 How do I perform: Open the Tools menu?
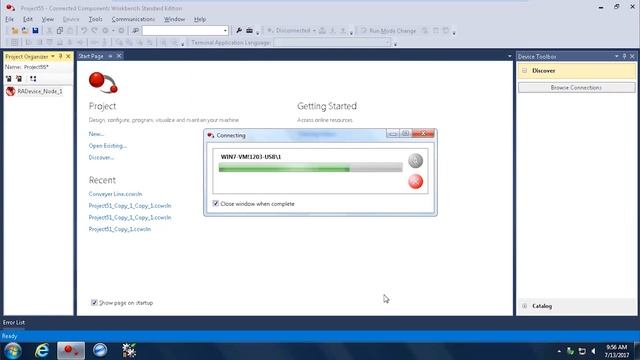96,19
